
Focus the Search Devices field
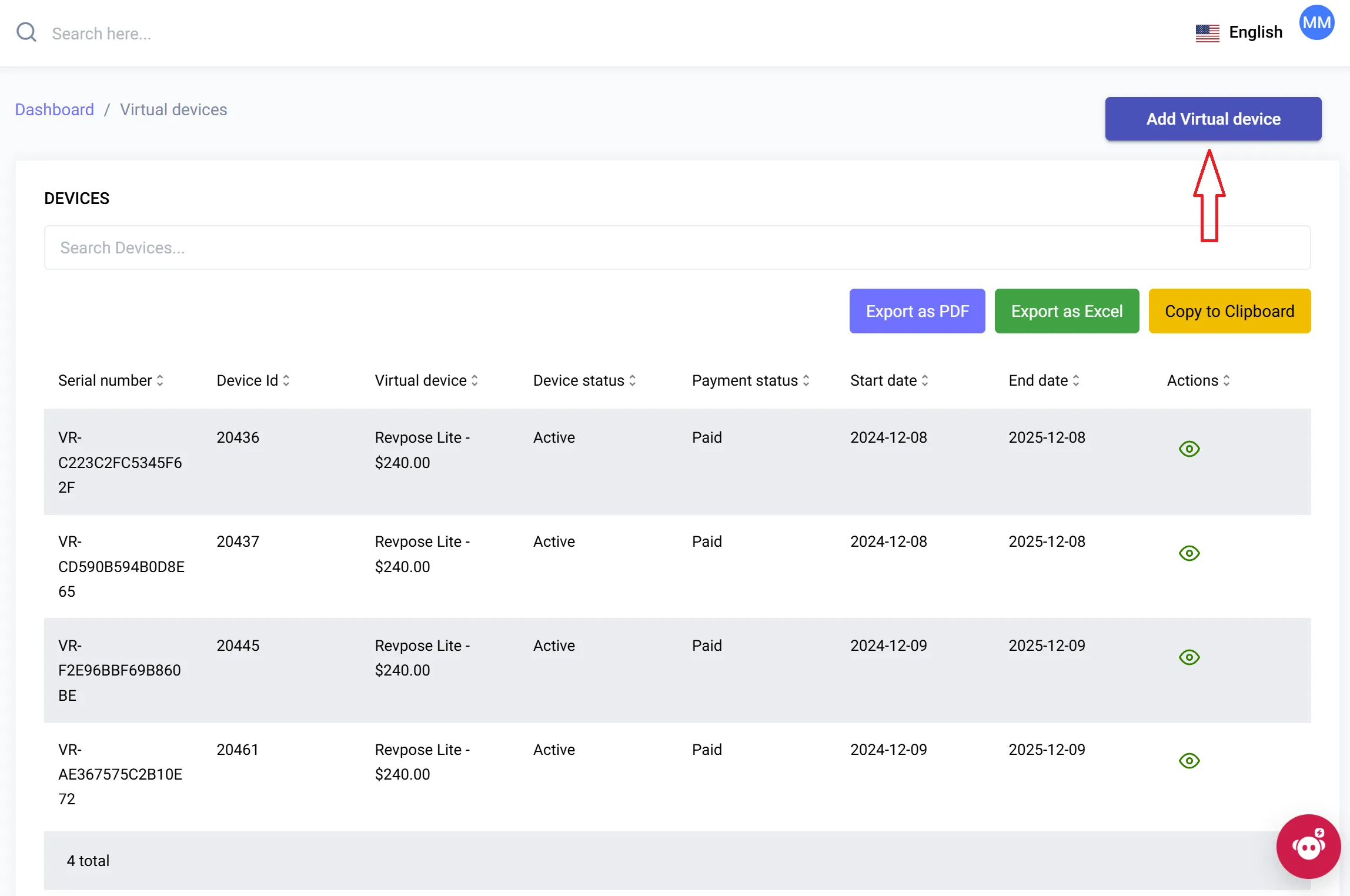click(x=677, y=248)
